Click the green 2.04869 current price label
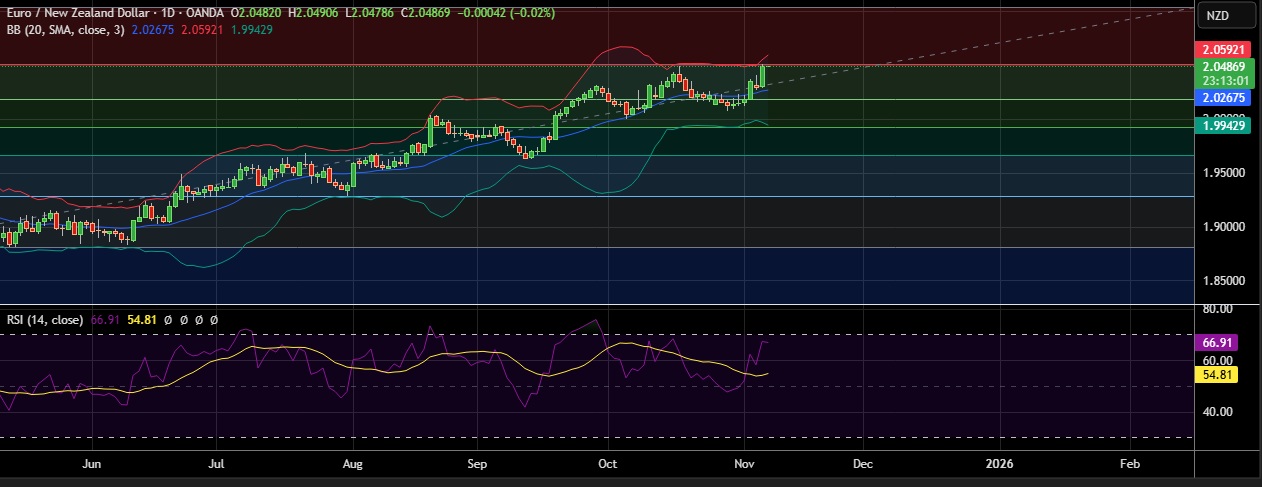 pos(1224,67)
